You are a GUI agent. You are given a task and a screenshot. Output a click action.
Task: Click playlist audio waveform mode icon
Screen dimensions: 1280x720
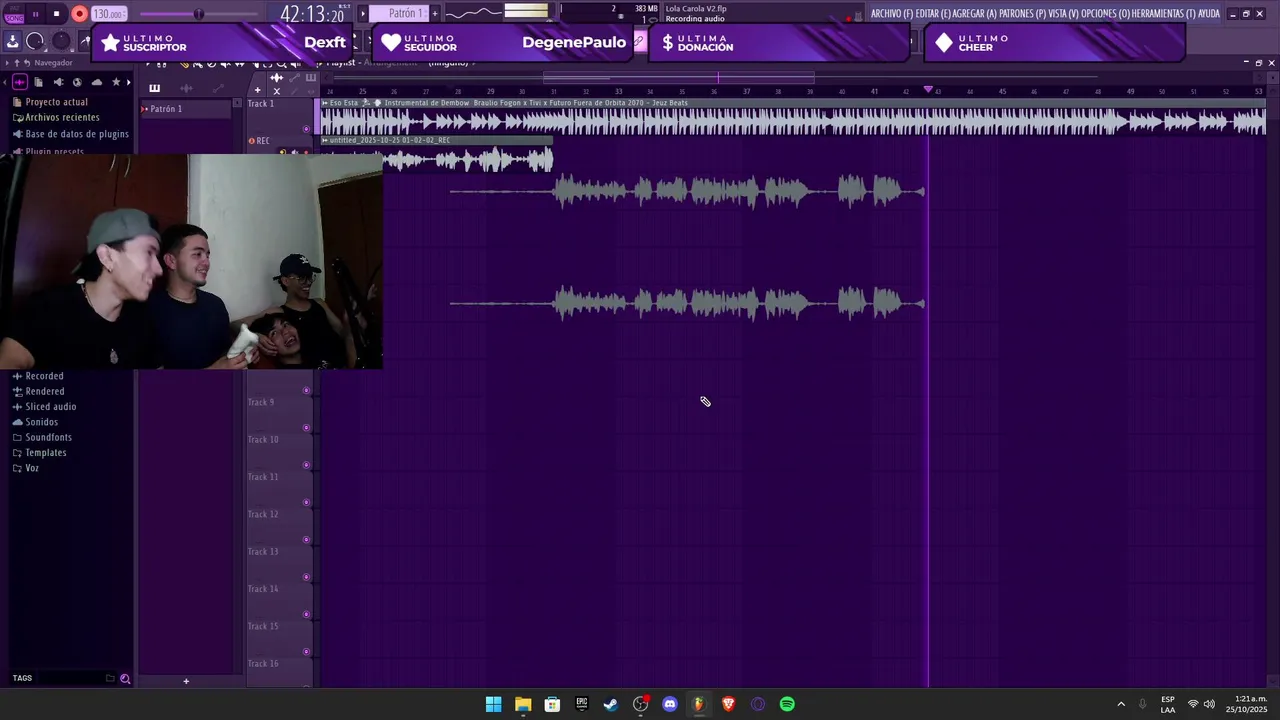(x=277, y=78)
